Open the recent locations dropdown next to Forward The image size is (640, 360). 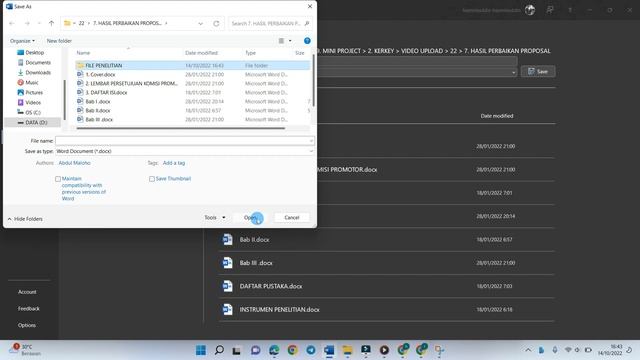(x=39, y=23)
